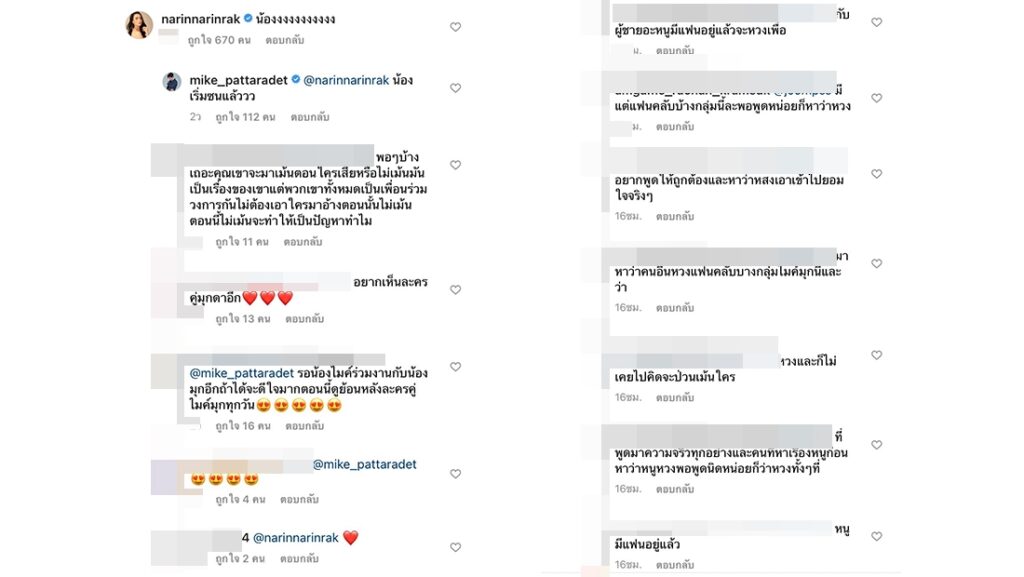Open the mike_pattaradet username in the reply
The width and height of the screenshot is (1024, 577).
pyautogui.click(x=238, y=80)
